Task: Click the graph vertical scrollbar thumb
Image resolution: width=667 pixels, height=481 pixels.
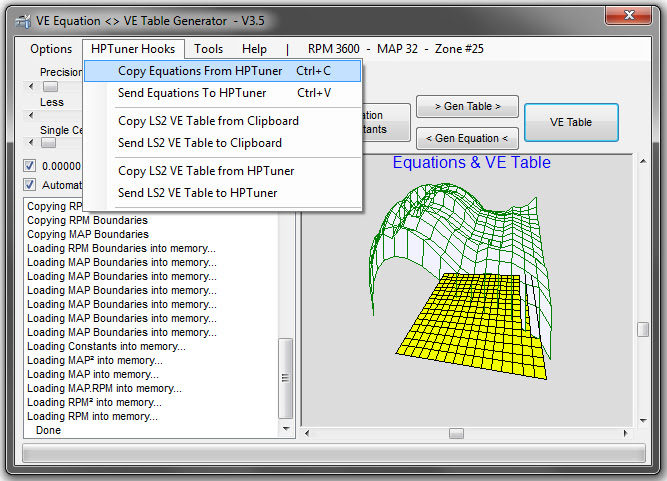Action: coord(643,330)
